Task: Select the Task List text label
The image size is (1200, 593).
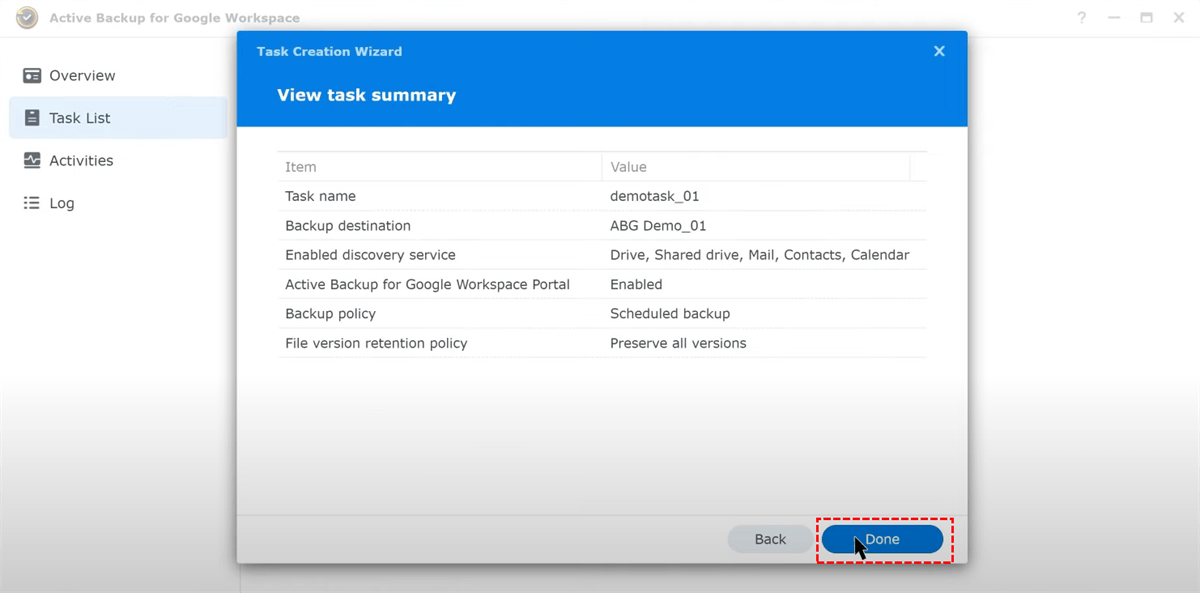Action: (80, 118)
